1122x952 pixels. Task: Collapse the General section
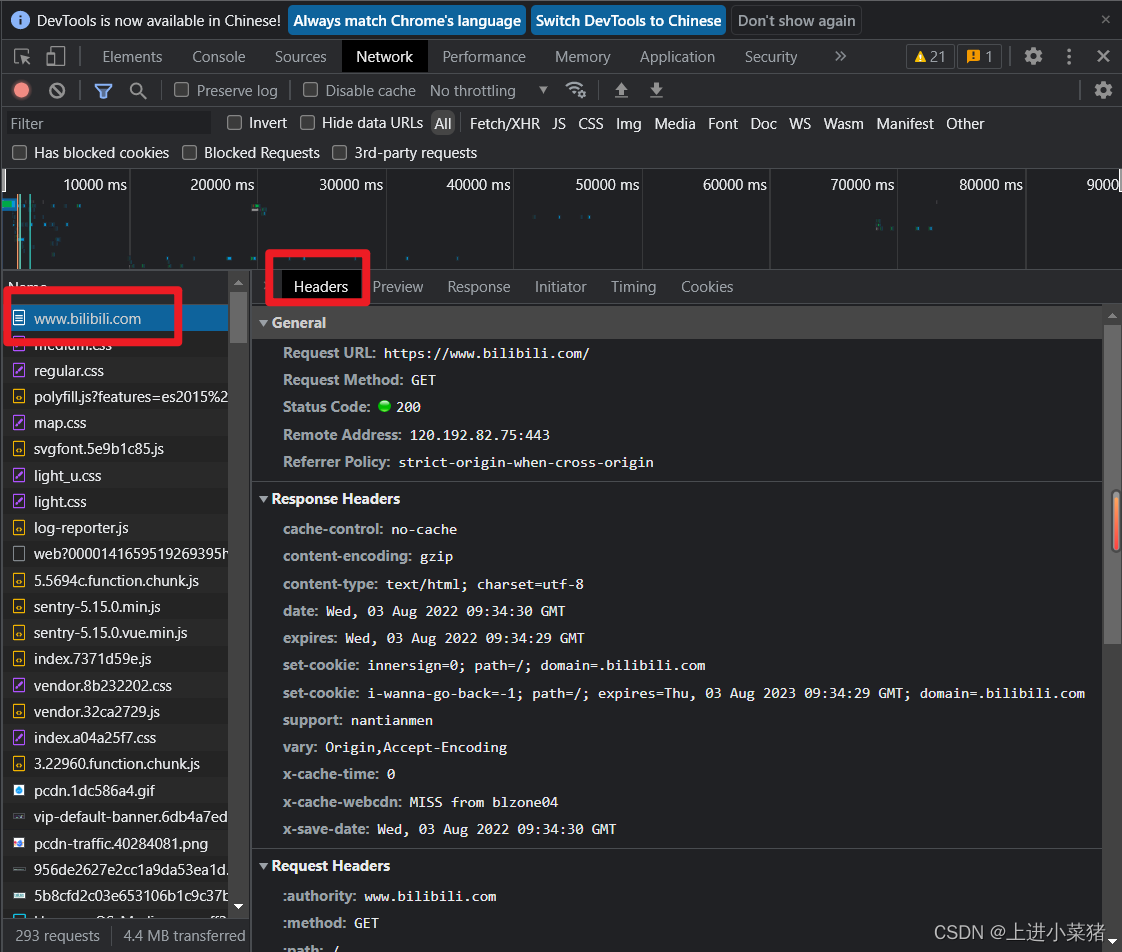263,323
